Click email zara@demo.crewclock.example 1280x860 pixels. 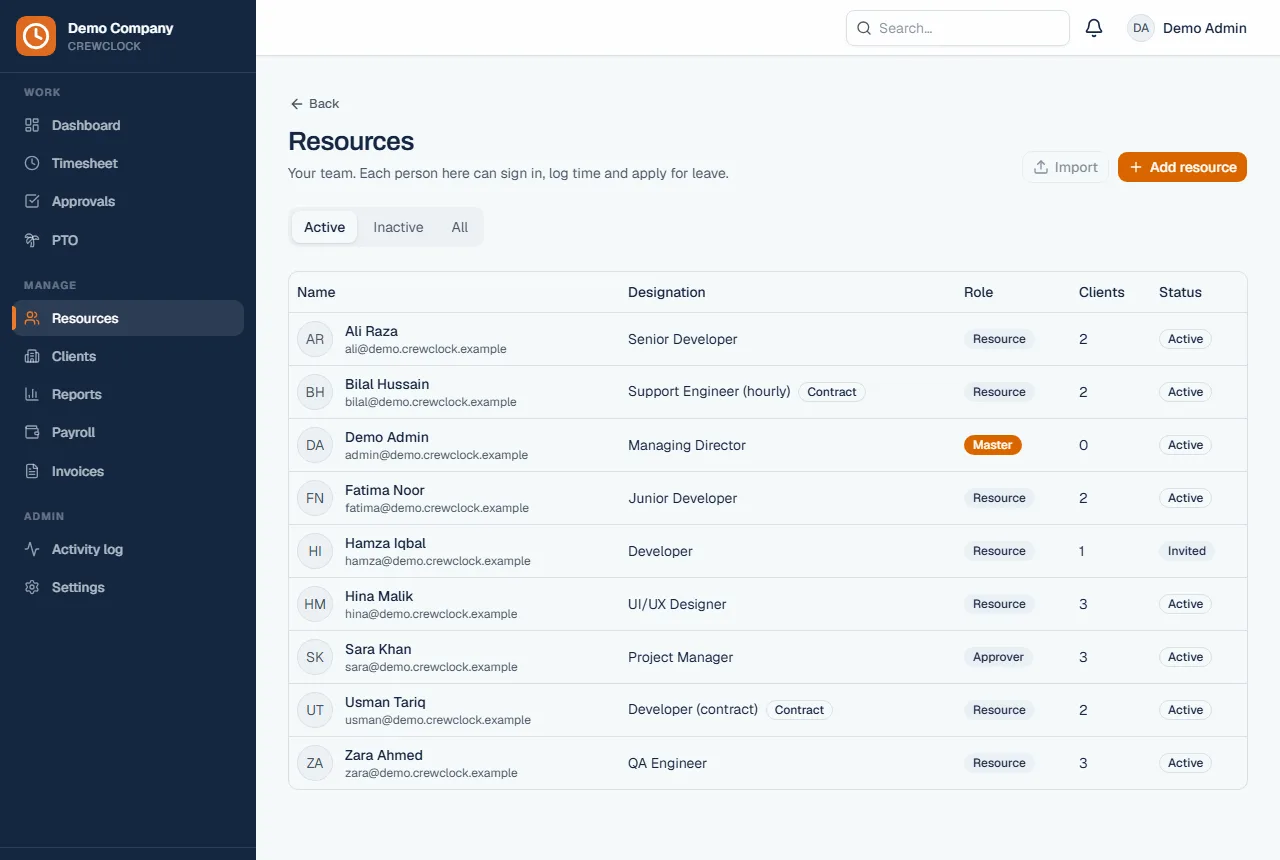[431, 773]
